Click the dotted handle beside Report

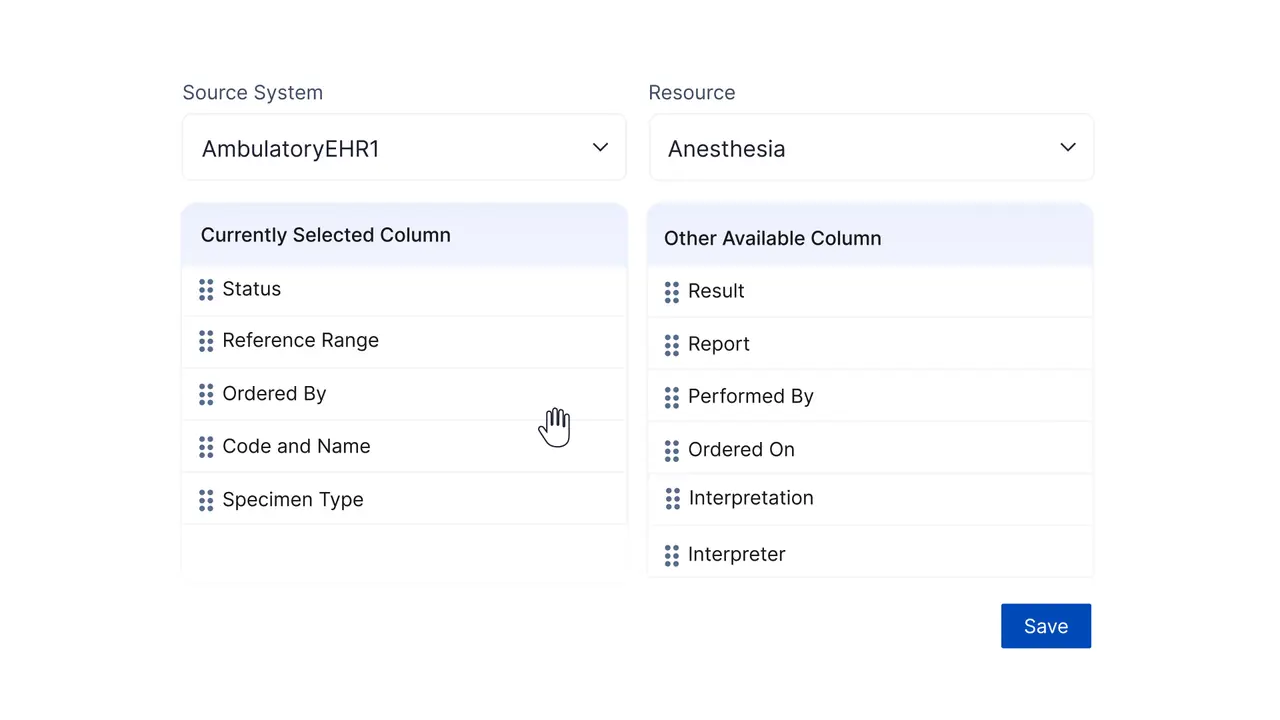click(672, 345)
